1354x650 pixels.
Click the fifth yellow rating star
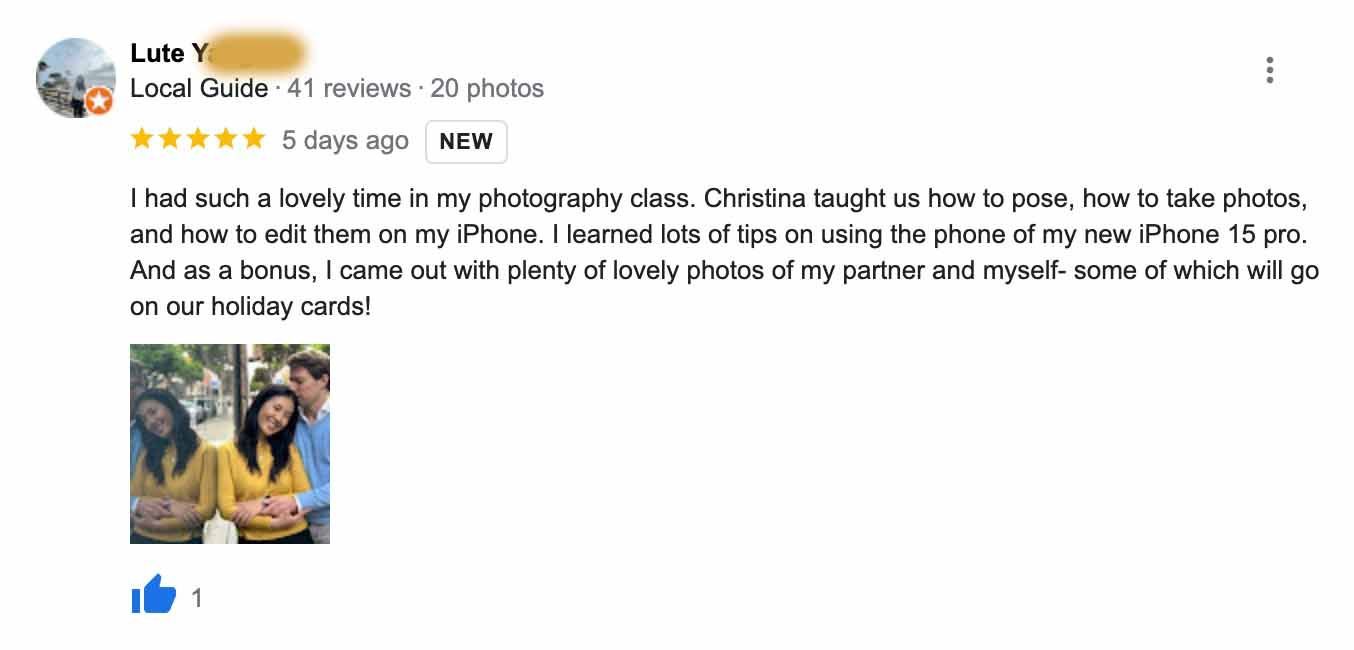tap(253, 139)
